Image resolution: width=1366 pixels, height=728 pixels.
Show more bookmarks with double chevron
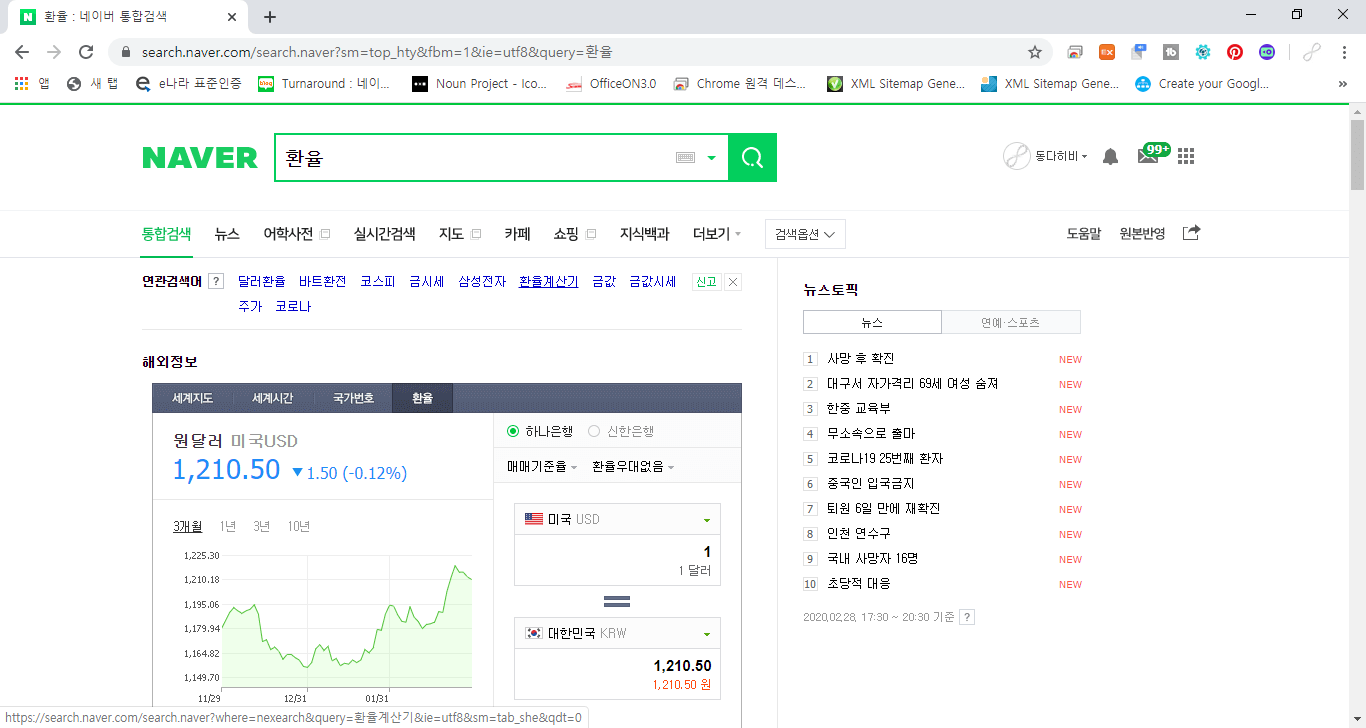coord(1342,84)
